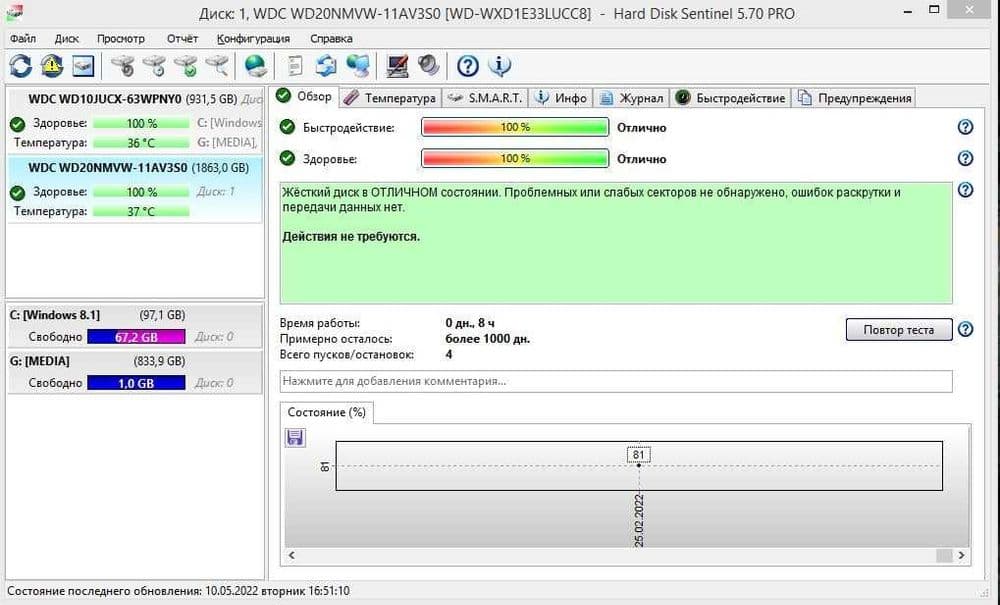Image resolution: width=1000 pixels, height=605 pixels.
Task: Open the Конфигурация menu
Action: pos(253,38)
